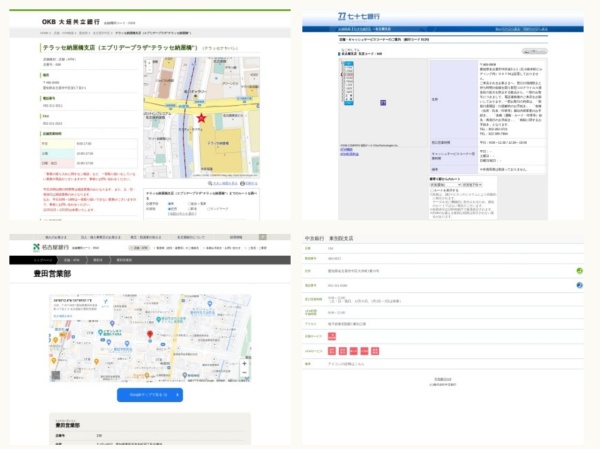The height and width of the screenshot is (450, 600).
Task: Click green map icon in Chukyo address row
Action: [x=579, y=271]
